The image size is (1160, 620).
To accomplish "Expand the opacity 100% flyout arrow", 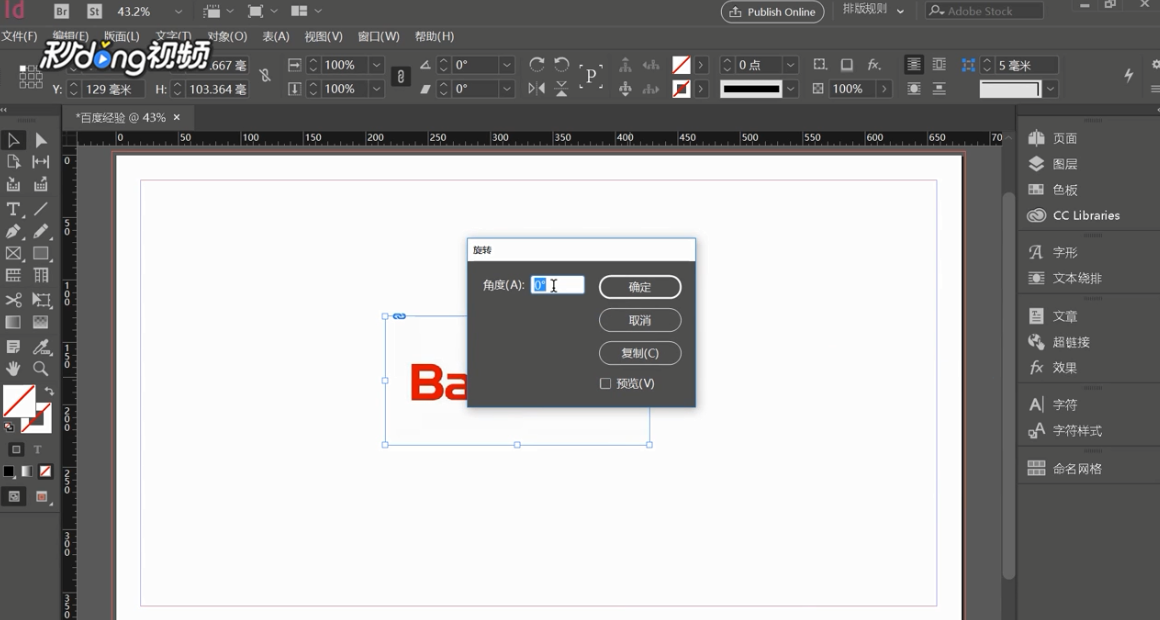I will 883,89.
